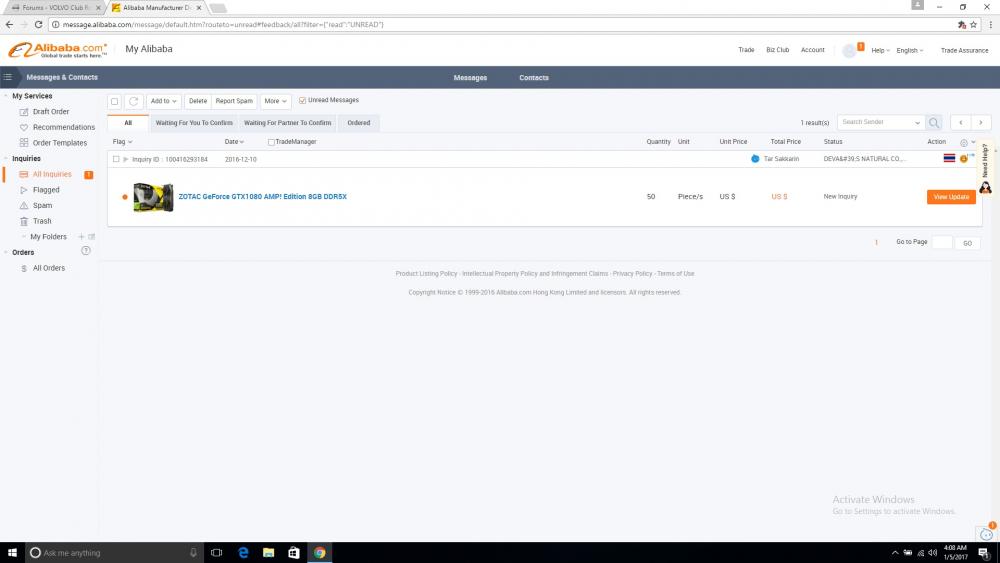Image resolution: width=1000 pixels, height=563 pixels.
Task: Click the Thailand flag icon
Action: [x=949, y=158]
